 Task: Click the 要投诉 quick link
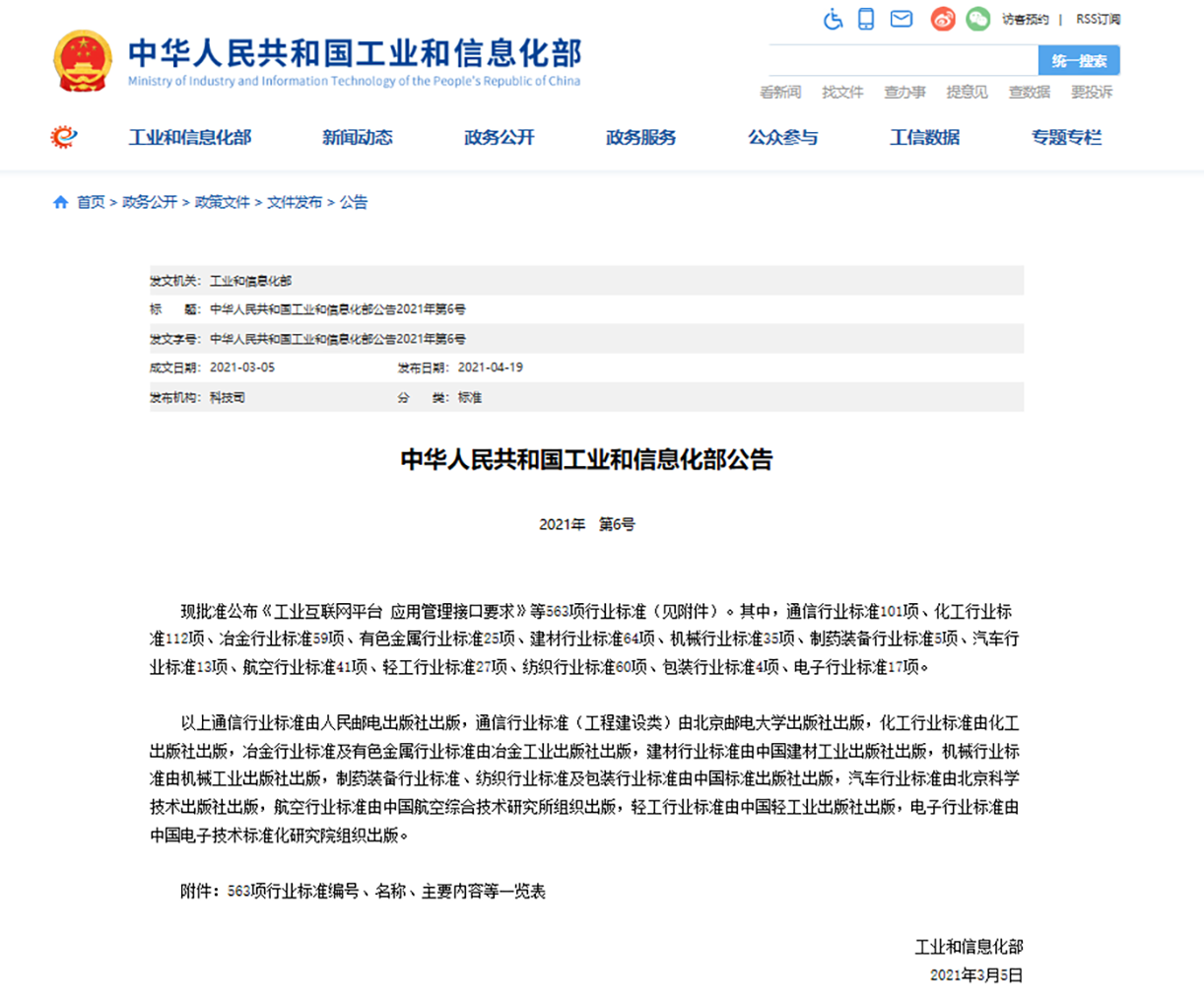[x=1092, y=92]
